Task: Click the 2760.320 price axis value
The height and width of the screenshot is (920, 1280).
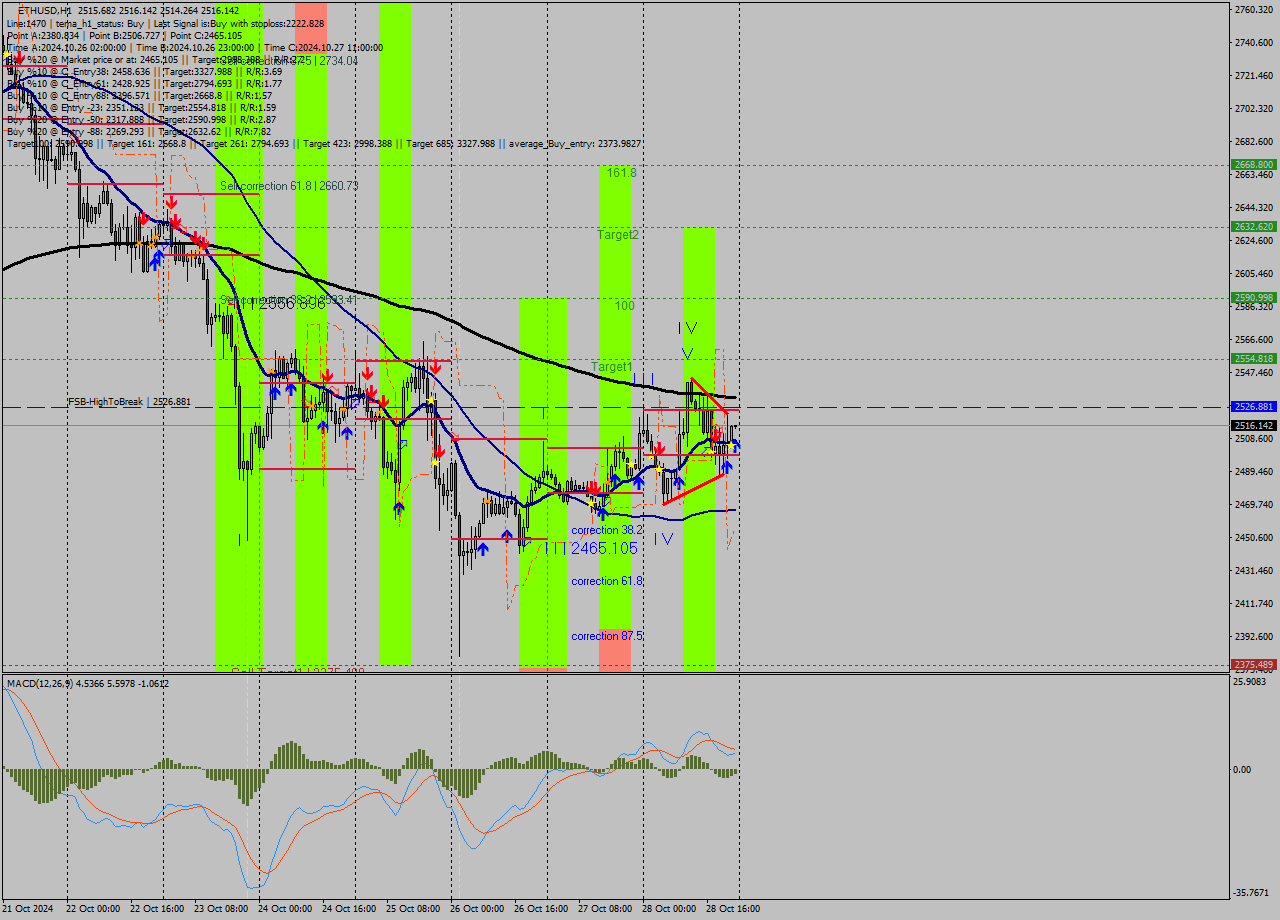Action: [x=1254, y=10]
